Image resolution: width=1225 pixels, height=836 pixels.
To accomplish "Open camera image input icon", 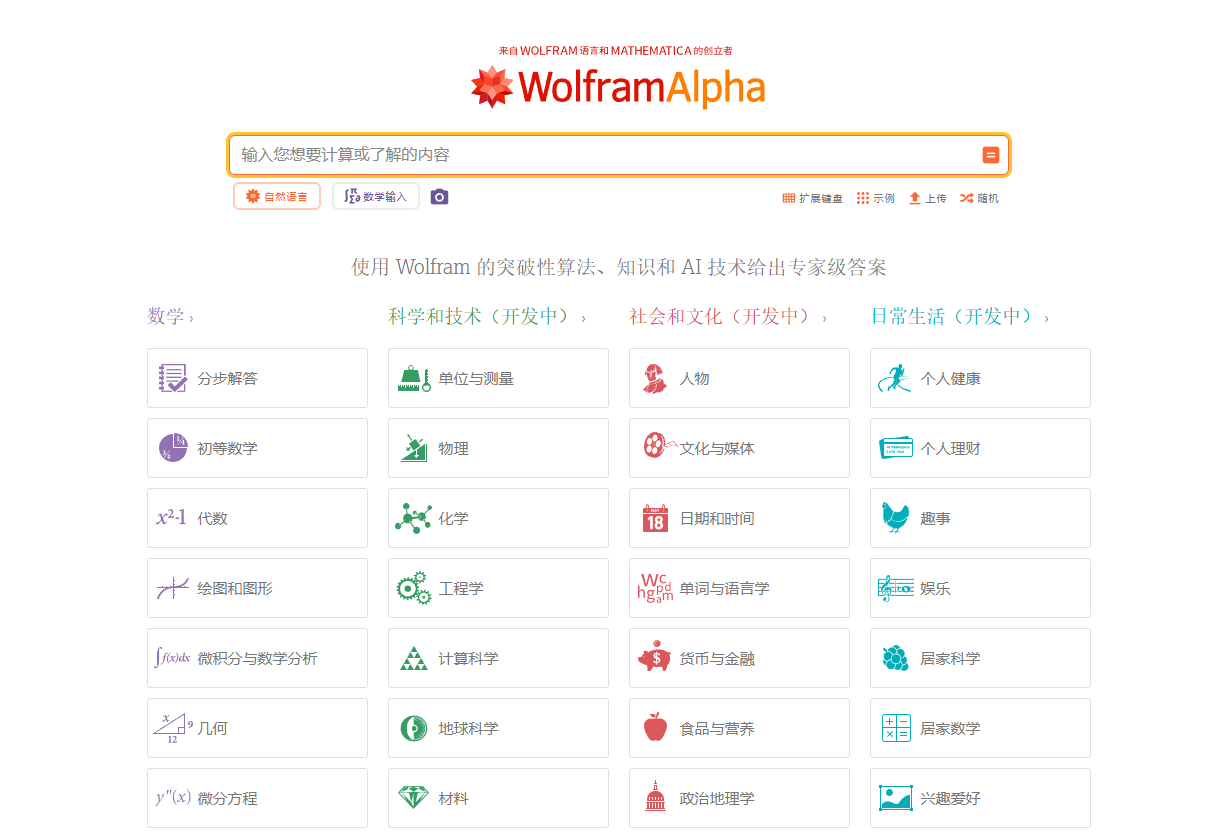I will (x=439, y=197).
